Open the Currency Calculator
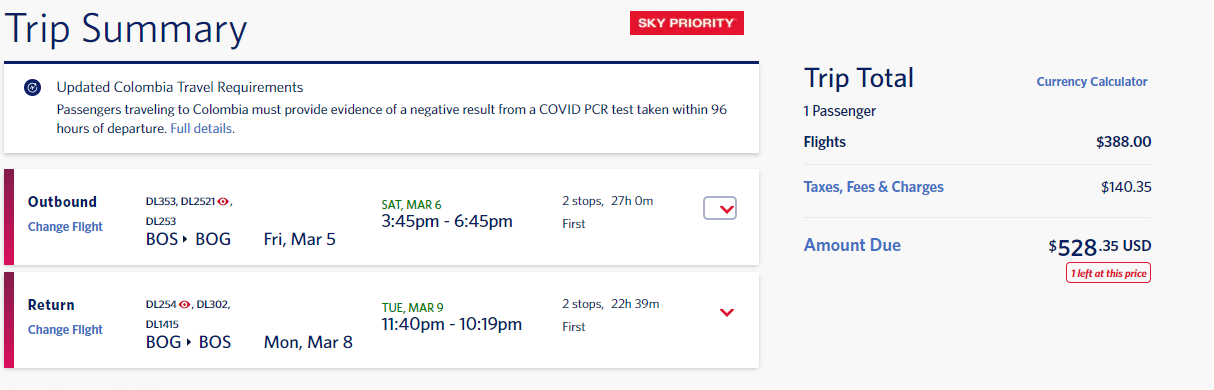This screenshot has width=1214, height=390. click(x=1092, y=82)
